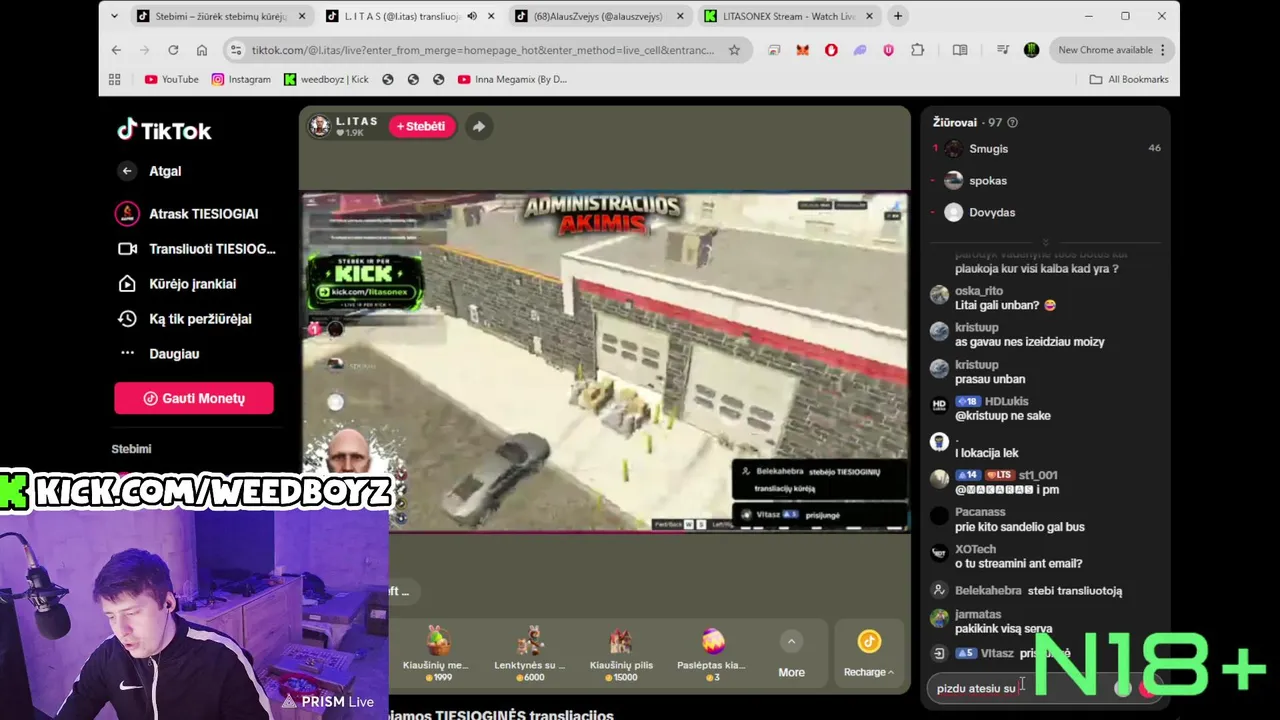Expand More gifts chevron
1280x720 pixels.
point(791,642)
